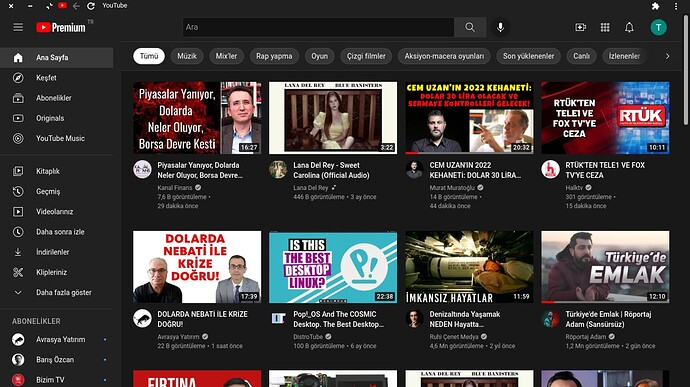Select the Mix'ler filter chip
690x387 pixels.
226,56
